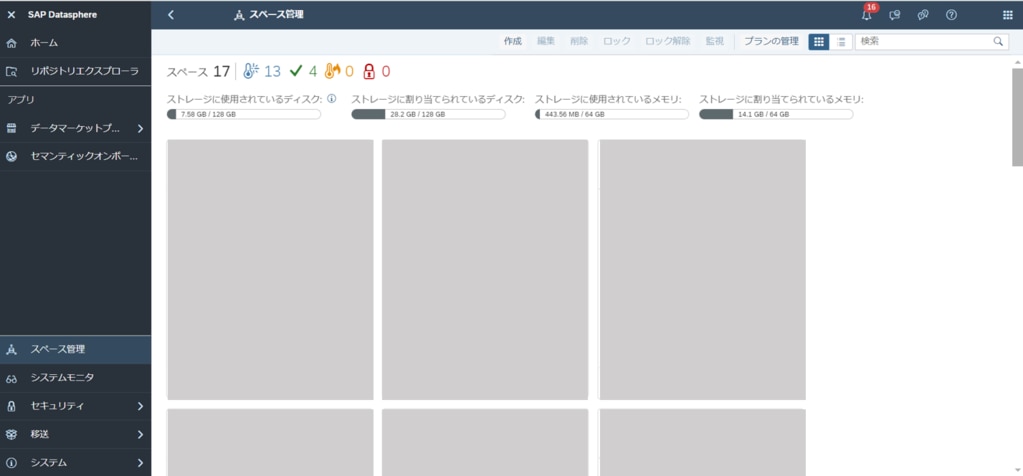The width and height of the screenshot is (1023, 476).
Task: Filter by hot spaces flame icon
Action: 332,71
